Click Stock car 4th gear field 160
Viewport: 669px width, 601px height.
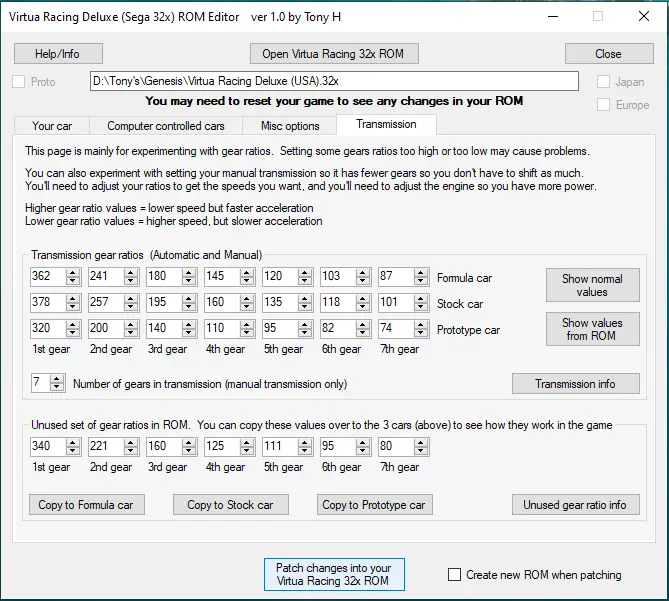click(222, 302)
